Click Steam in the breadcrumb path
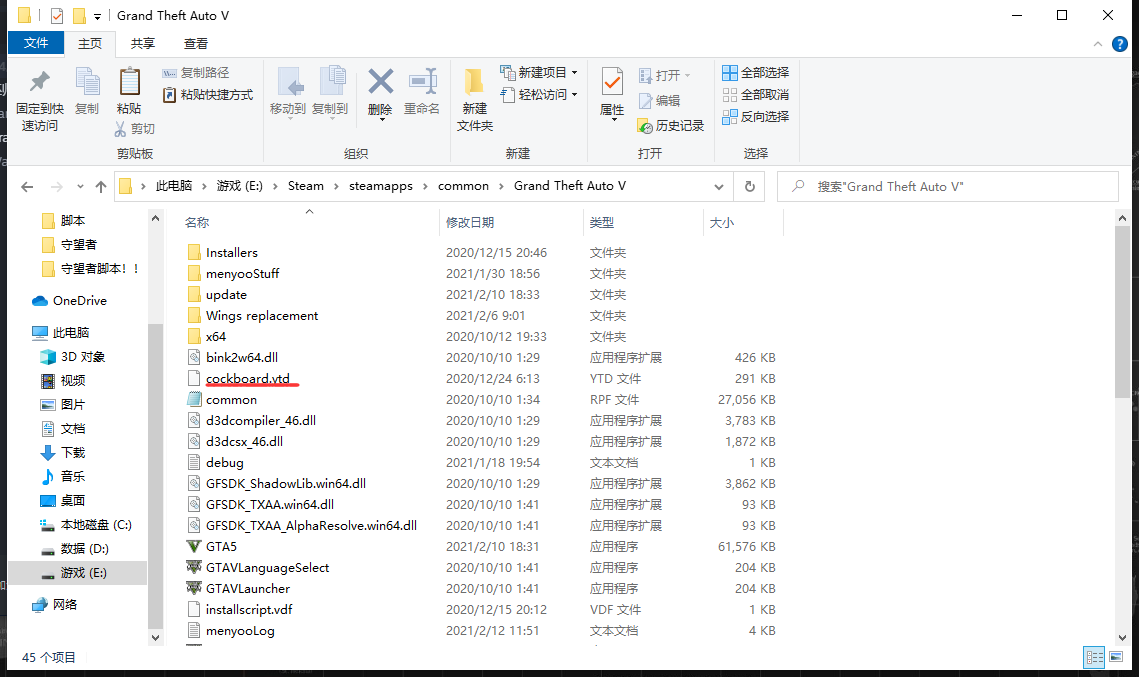Screen dimensions: 1139x677 (306, 186)
